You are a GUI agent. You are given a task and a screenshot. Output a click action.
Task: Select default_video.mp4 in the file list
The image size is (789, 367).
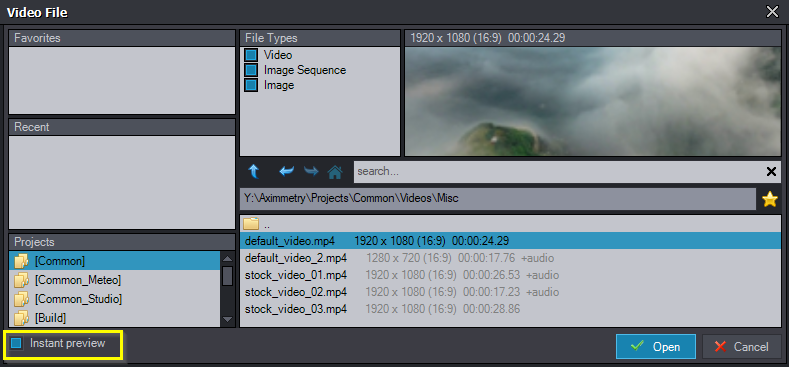(510, 241)
